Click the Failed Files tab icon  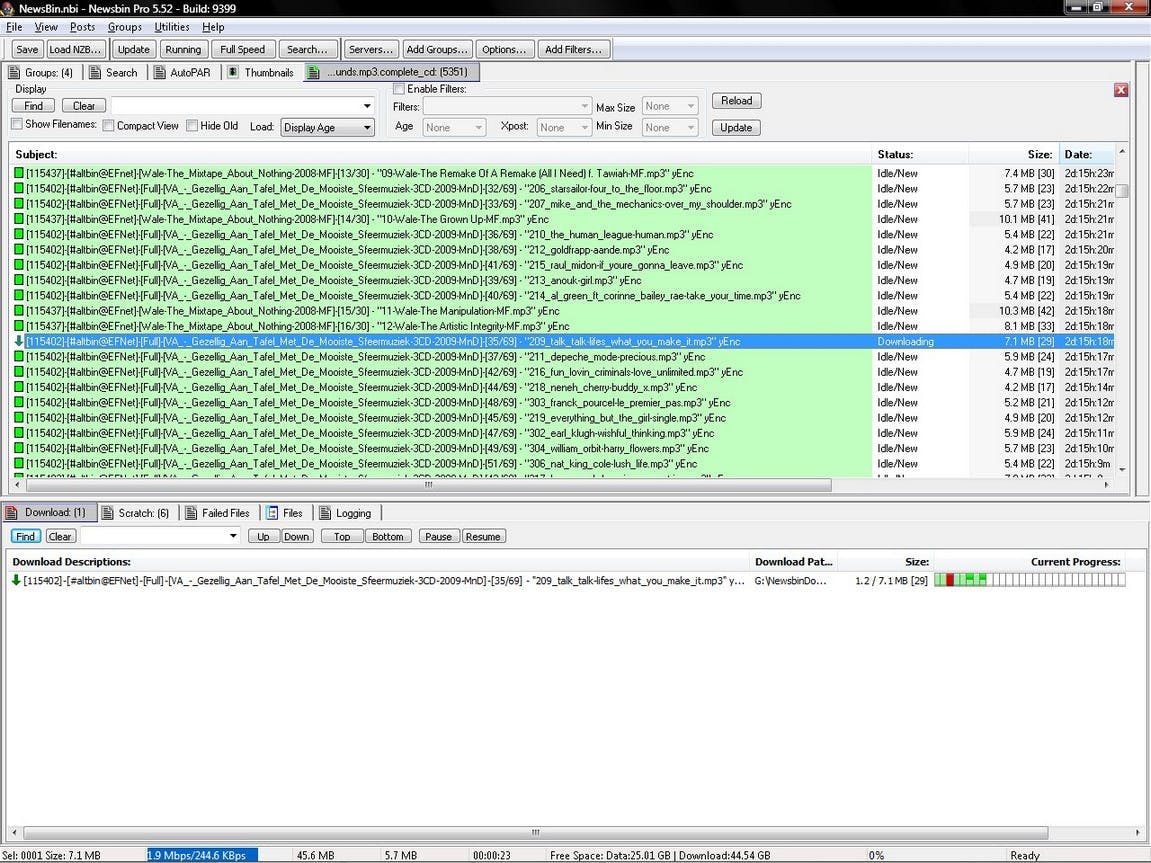(x=191, y=513)
